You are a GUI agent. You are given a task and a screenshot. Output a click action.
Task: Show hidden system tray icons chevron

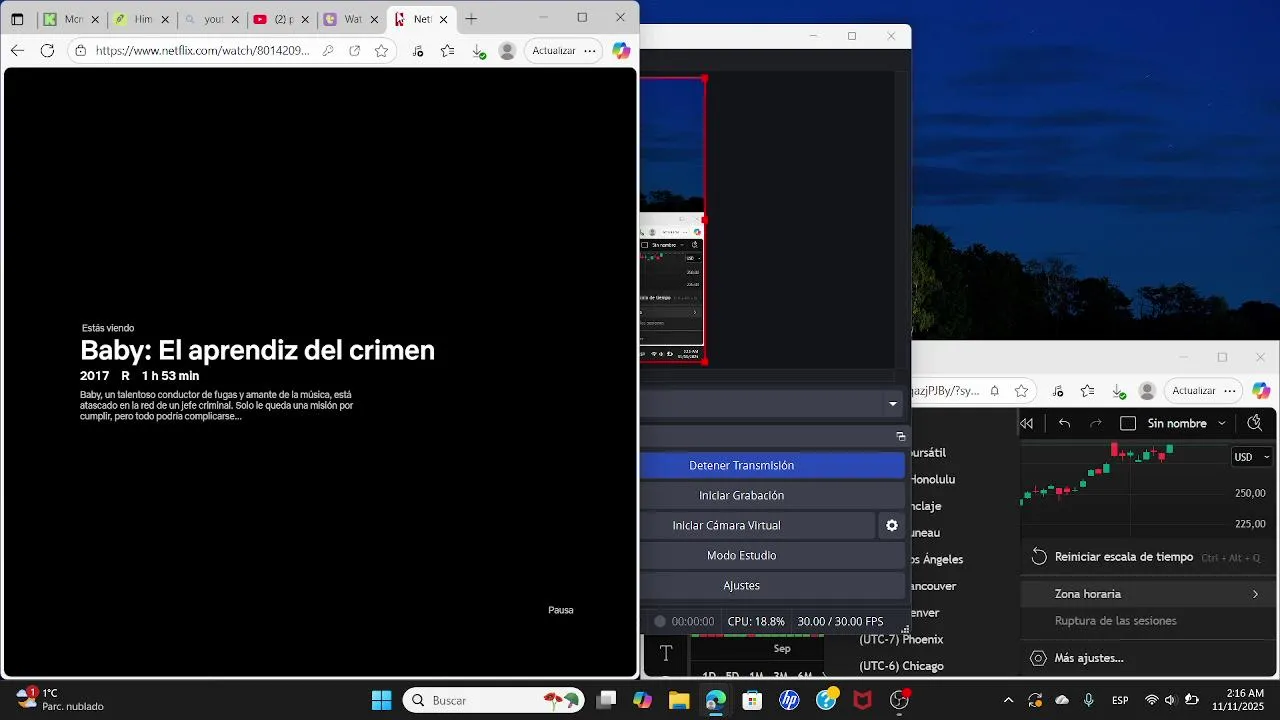[1008, 700]
